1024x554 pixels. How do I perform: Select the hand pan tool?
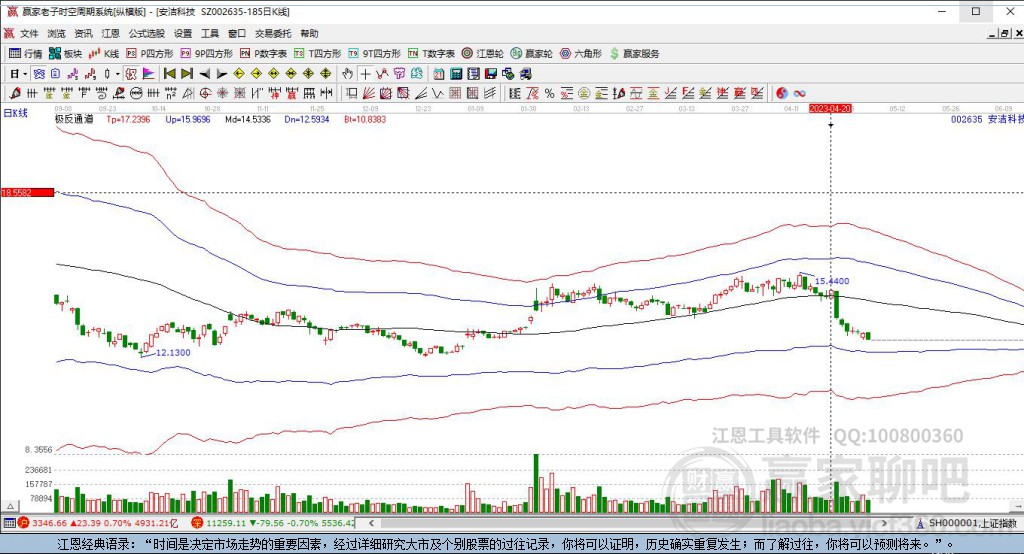coord(347,73)
